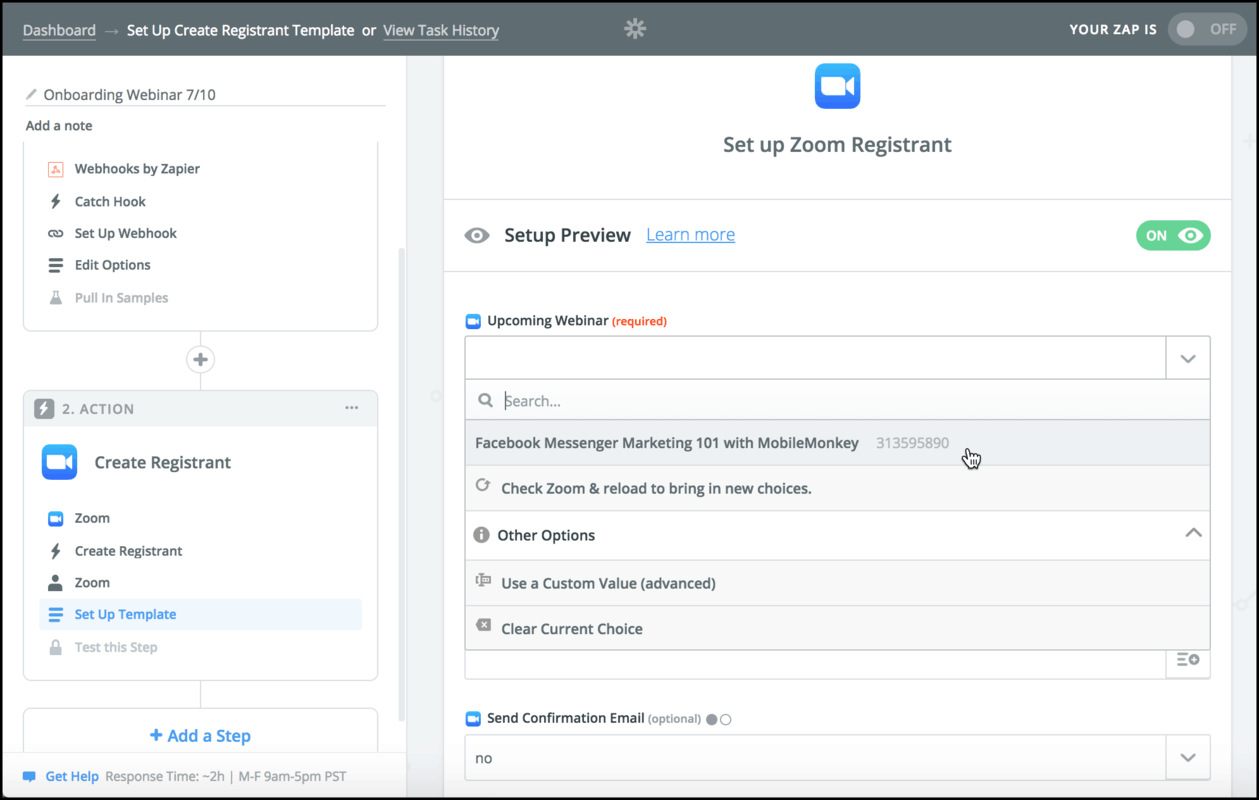
Task: Select the filled radio next to Send Confirmation Email
Action: (712, 719)
